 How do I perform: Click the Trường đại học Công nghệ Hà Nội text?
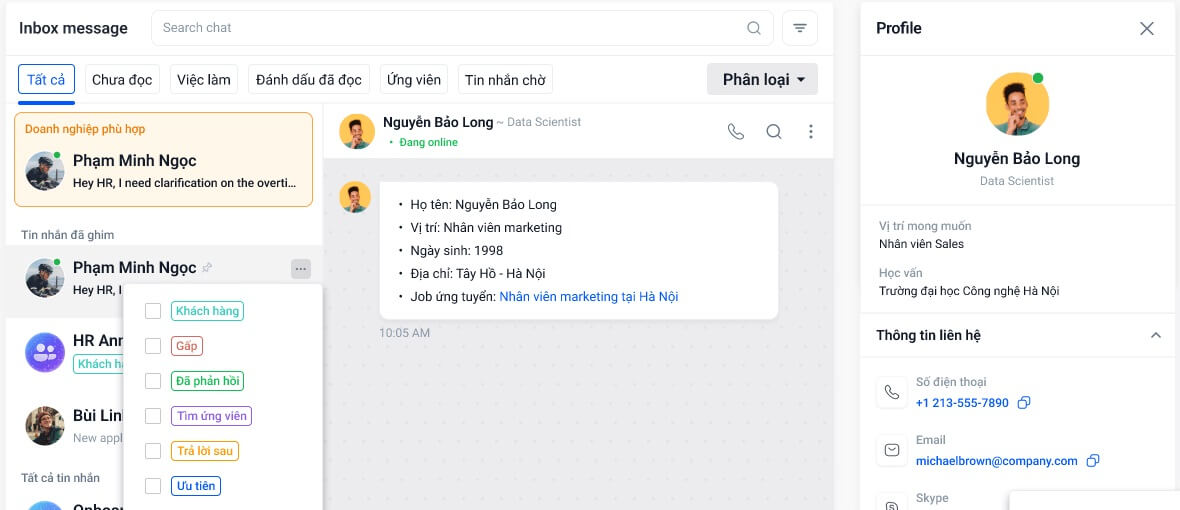(969, 291)
